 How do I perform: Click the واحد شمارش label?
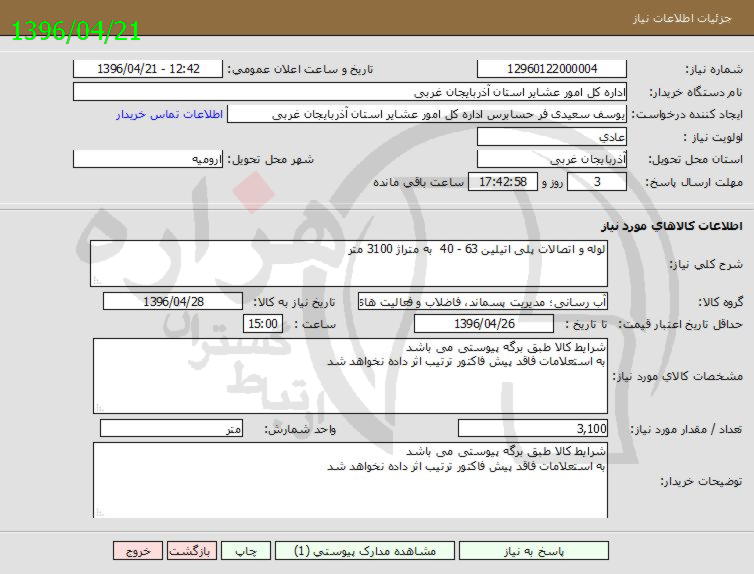point(300,429)
